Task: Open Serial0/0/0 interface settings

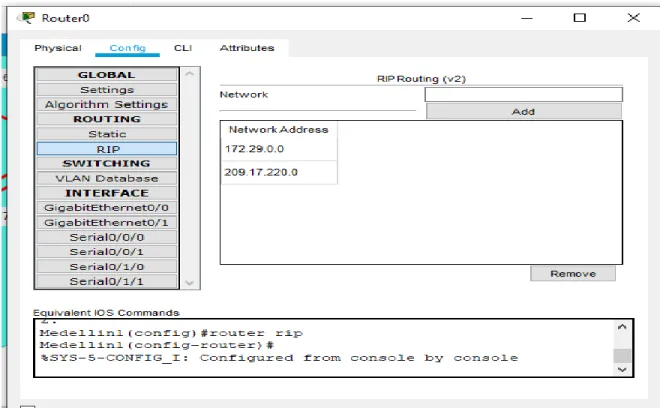Action: (106, 237)
